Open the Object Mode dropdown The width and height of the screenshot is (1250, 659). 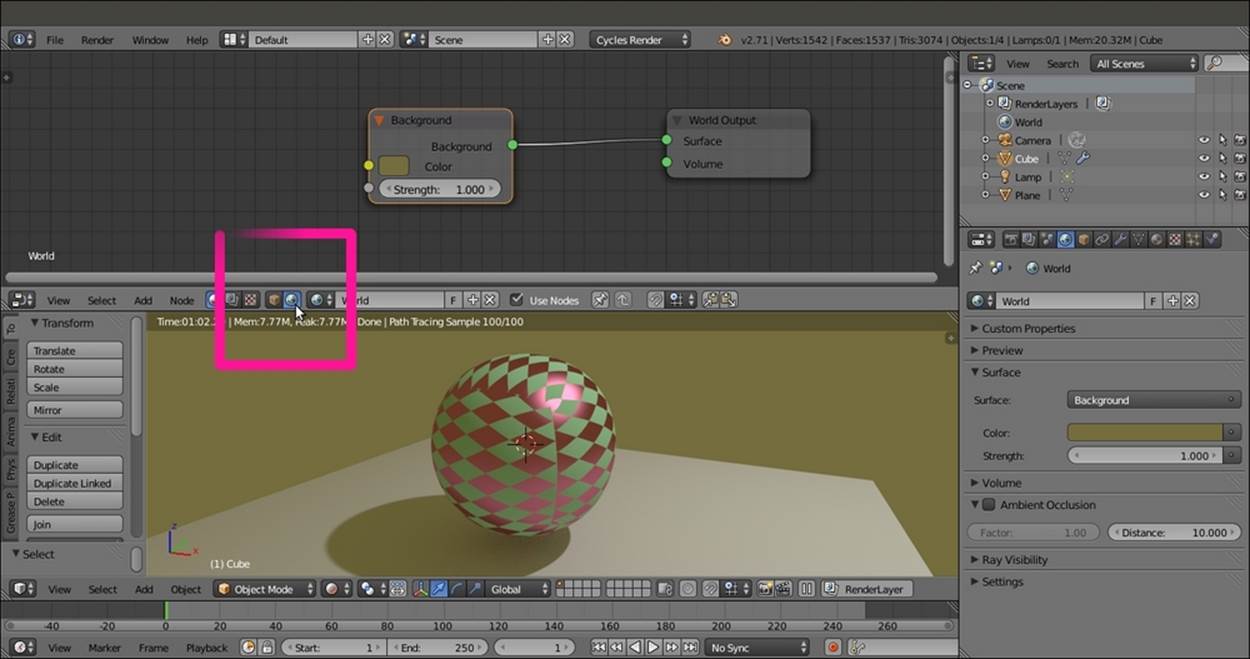(265, 589)
